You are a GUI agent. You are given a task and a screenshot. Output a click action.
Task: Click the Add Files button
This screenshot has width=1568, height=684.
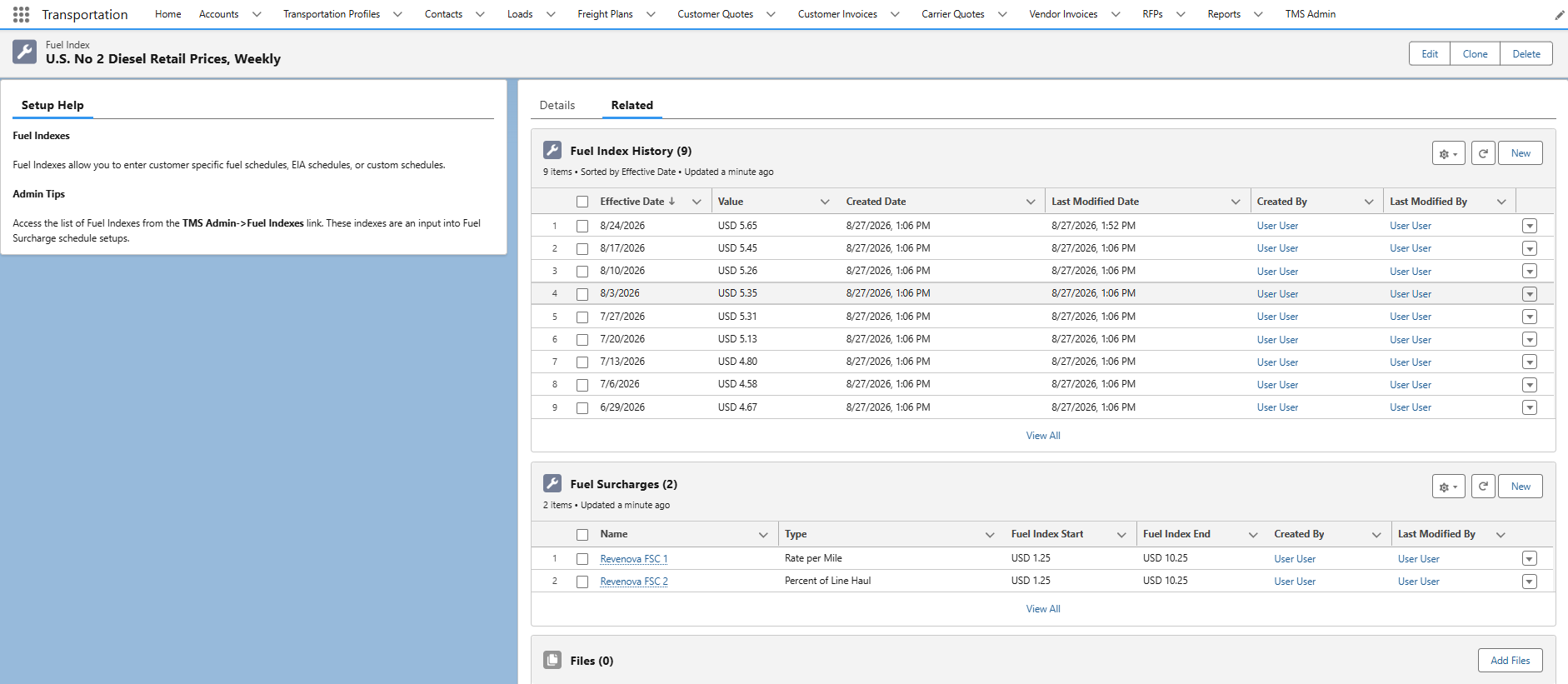1511,661
